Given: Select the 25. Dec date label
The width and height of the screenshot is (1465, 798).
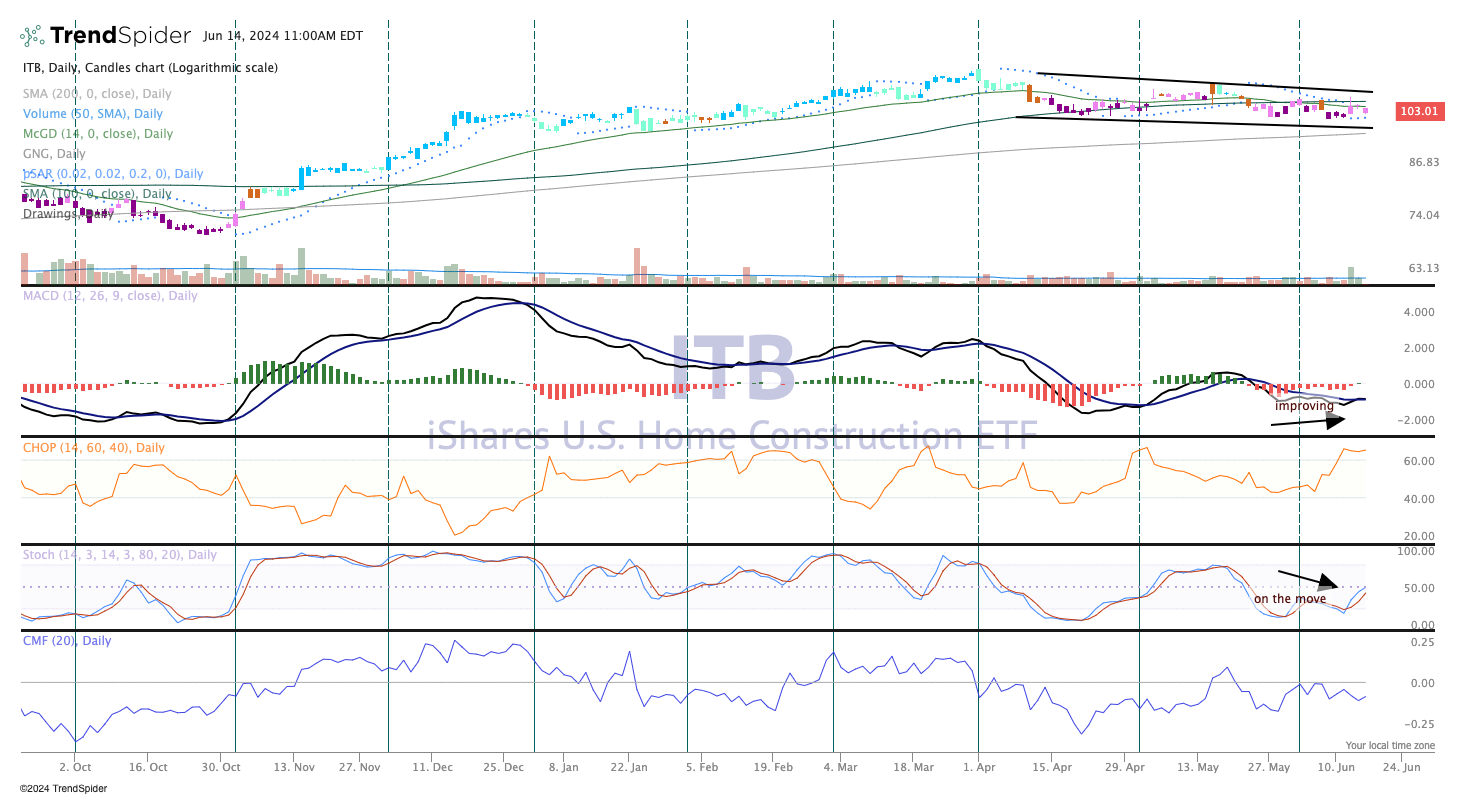Looking at the screenshot, I should 504,767.
